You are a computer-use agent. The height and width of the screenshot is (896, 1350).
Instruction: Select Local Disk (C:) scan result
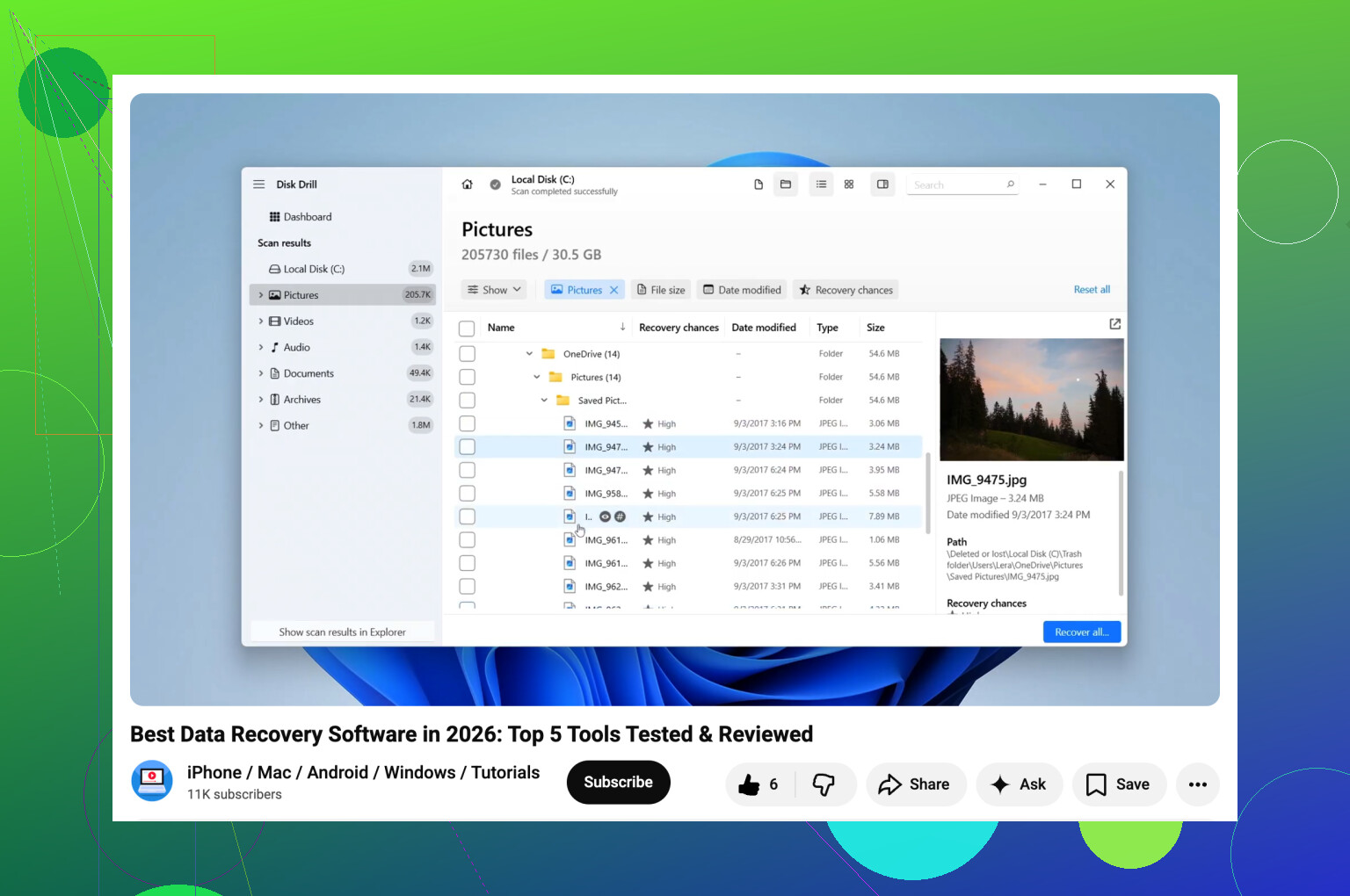point(343,269)
